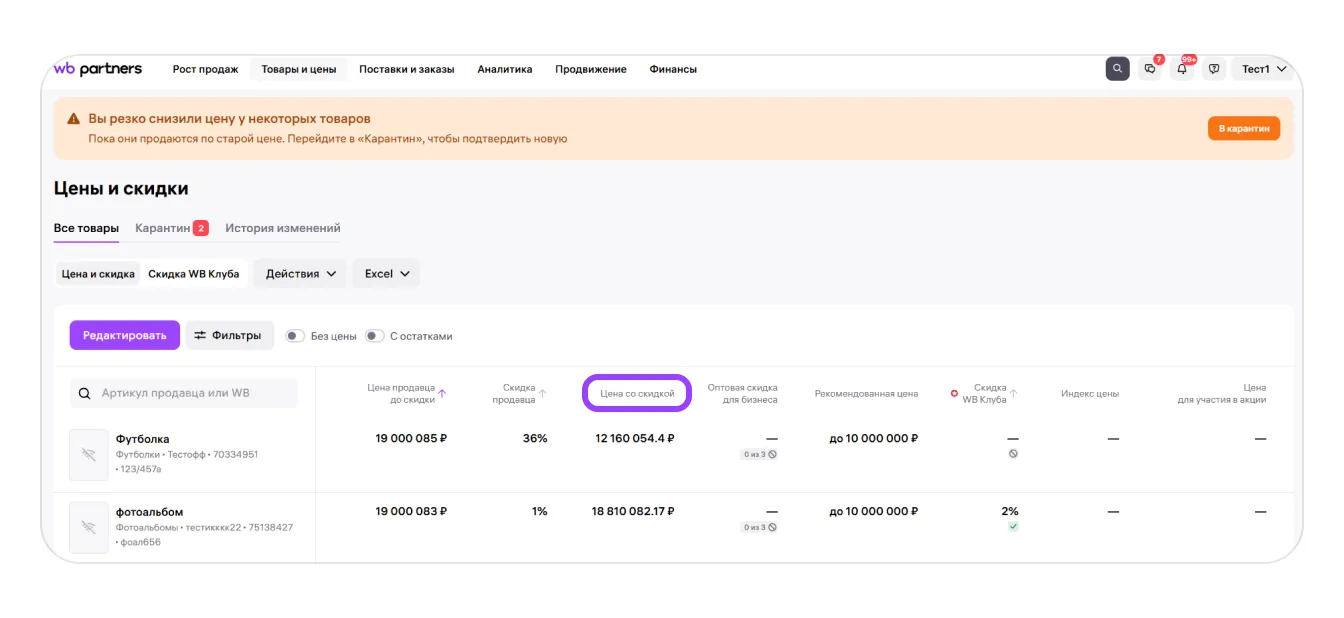This screenshot has height=618, width=1344.
Task: Click price 19 000 083 ₽
Action: point(411,511)
